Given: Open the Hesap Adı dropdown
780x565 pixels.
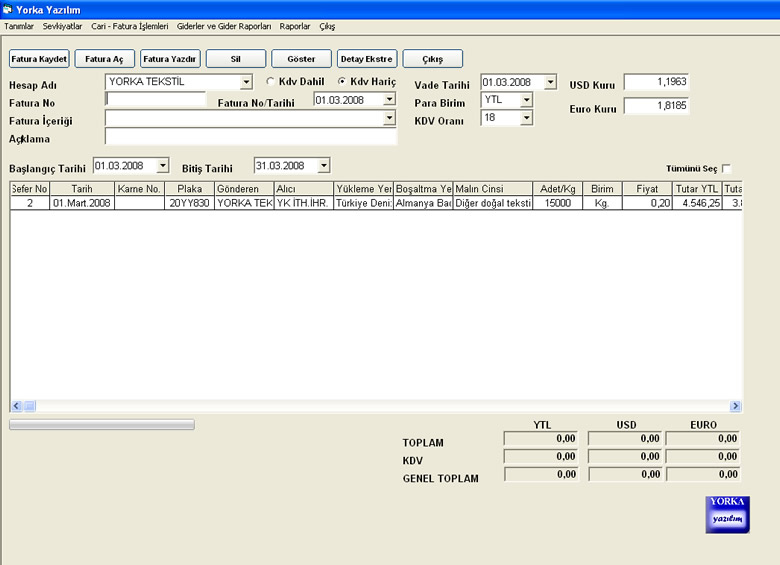Looking at the screenshot, I should (246, 82).
